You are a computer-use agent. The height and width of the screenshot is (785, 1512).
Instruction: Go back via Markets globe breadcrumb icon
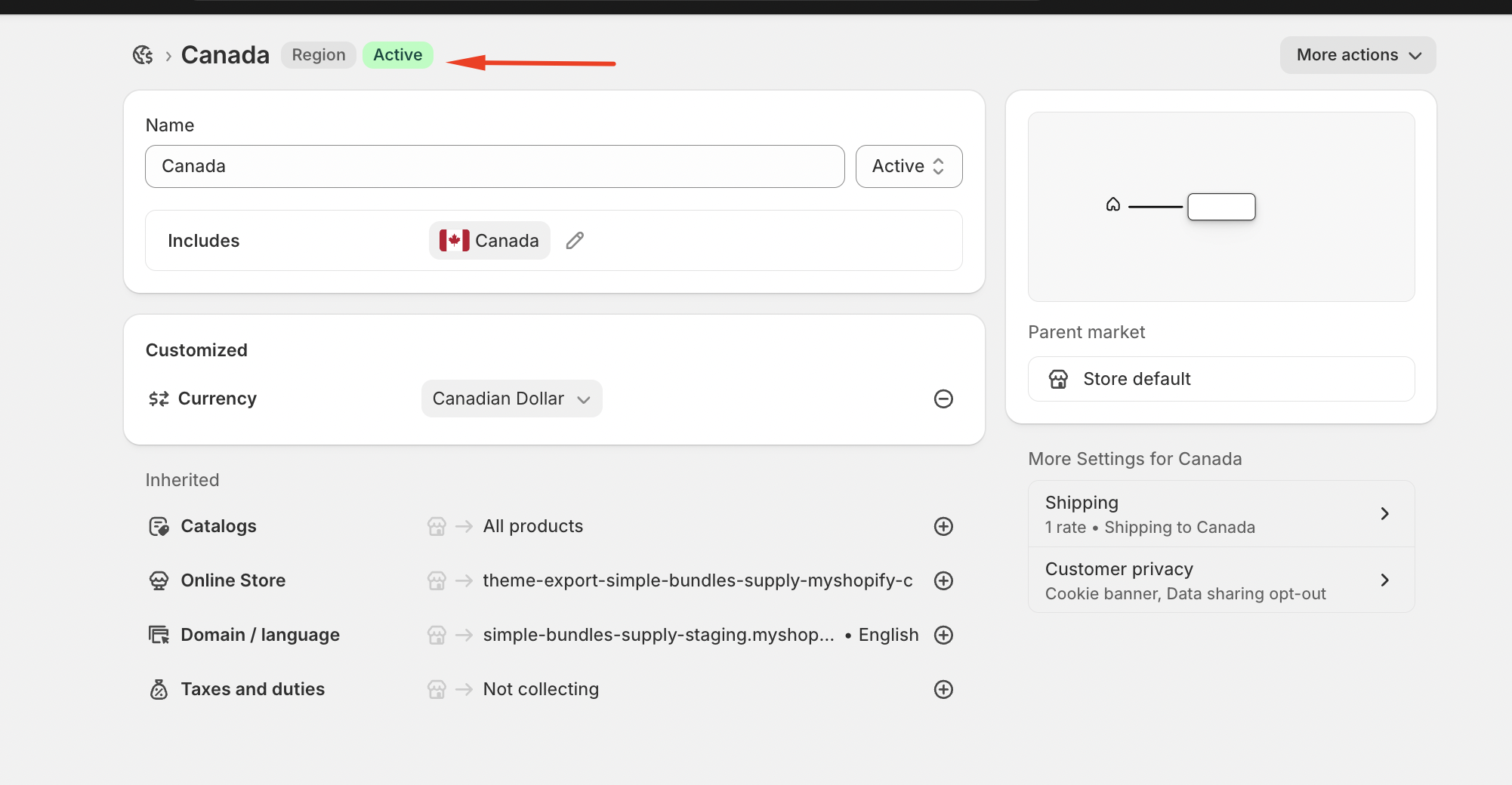coord(143,55)
